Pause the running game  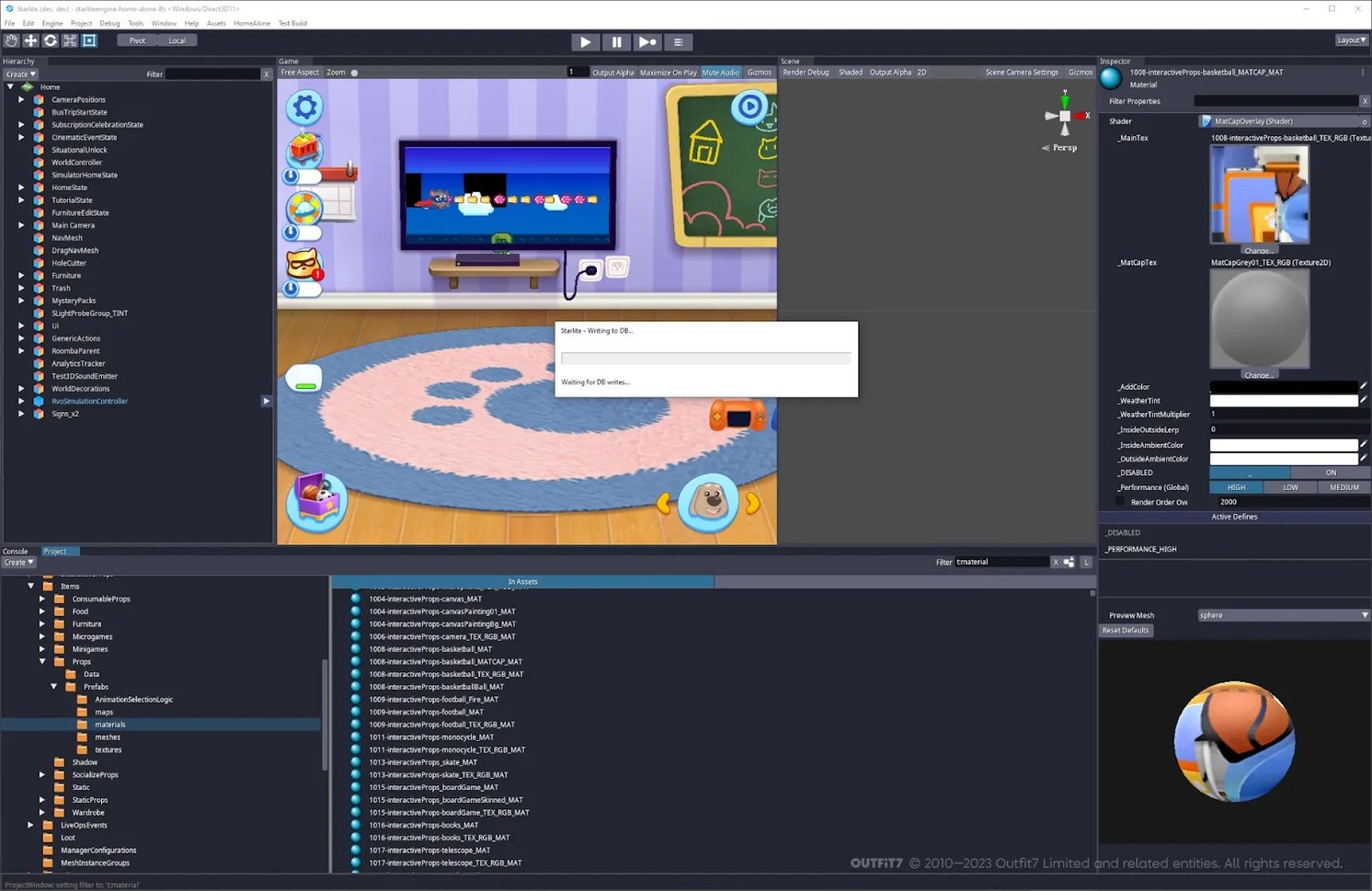[616, 41]
